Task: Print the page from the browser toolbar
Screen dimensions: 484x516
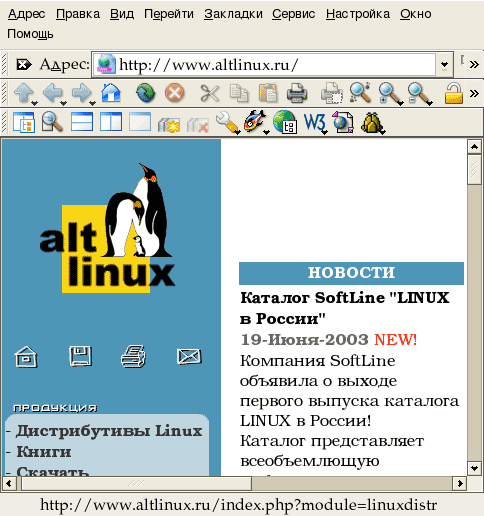Action: point(297,93)
